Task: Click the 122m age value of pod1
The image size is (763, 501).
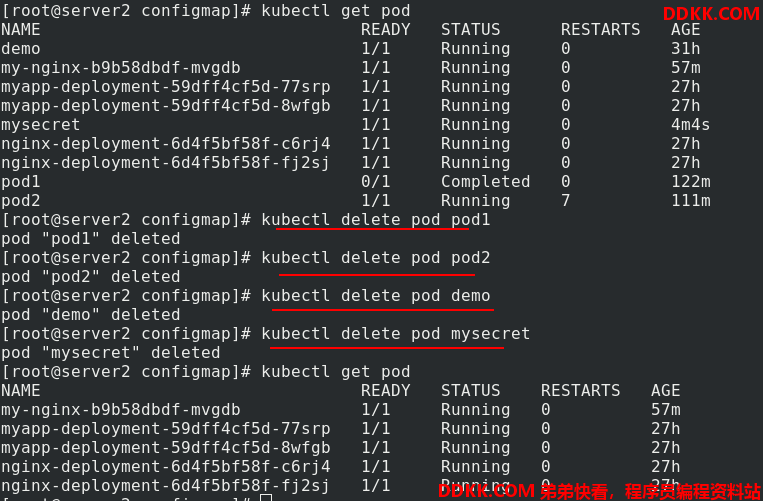Action: click(x=690, y=182)
